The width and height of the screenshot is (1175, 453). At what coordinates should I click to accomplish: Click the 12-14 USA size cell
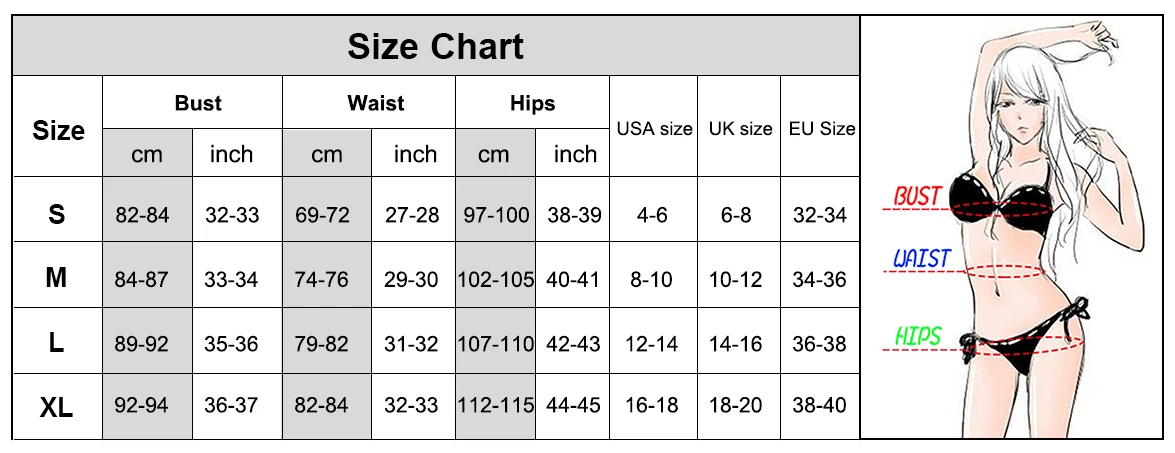(x=651, y=345)
